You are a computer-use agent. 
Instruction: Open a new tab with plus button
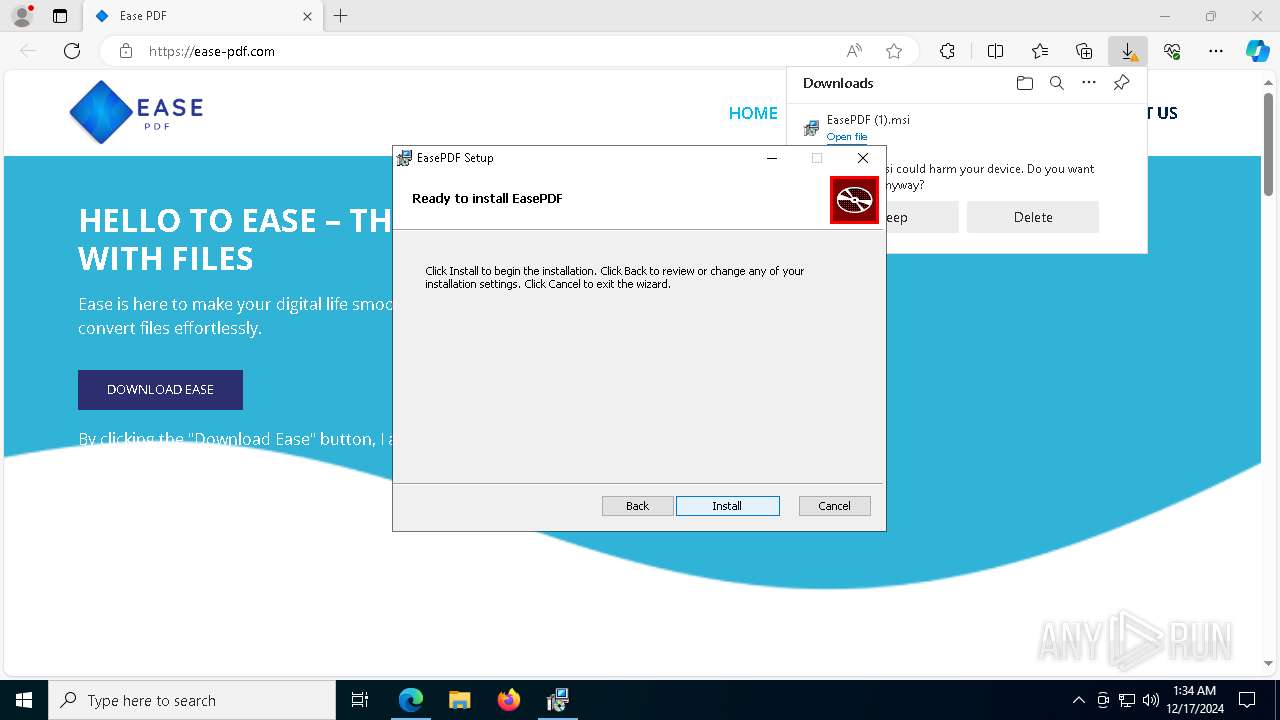[340, 16]
